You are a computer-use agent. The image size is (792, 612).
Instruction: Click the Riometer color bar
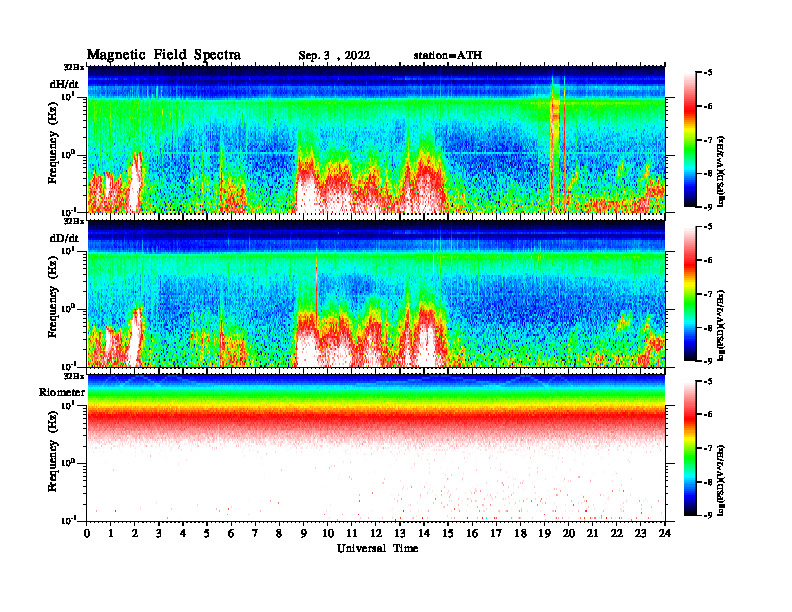tap(690, 448)
